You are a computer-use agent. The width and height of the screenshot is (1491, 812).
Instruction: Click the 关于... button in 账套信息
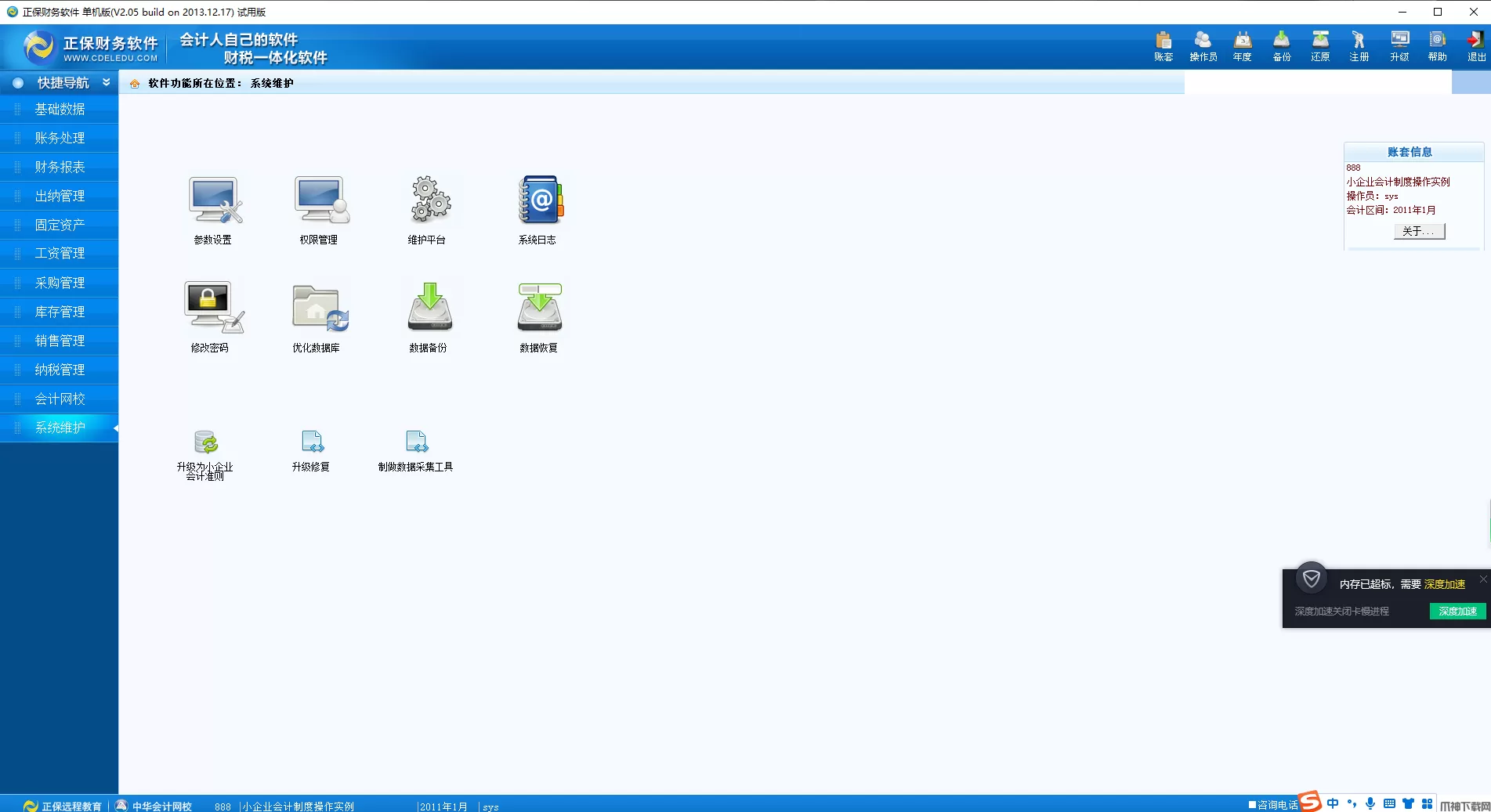pyautogui.click(x=1419, y=231)
